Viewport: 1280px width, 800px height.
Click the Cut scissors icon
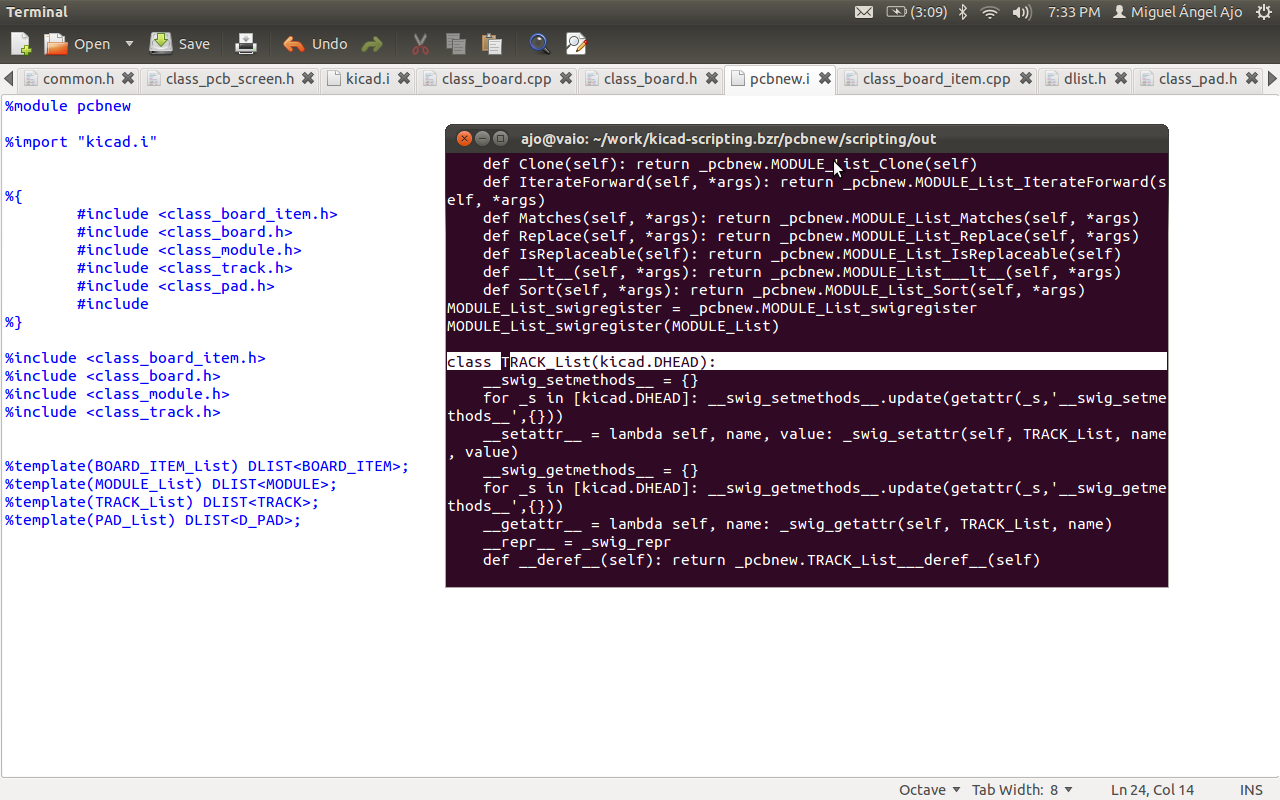pyautogui.click(x=420, y=44)
